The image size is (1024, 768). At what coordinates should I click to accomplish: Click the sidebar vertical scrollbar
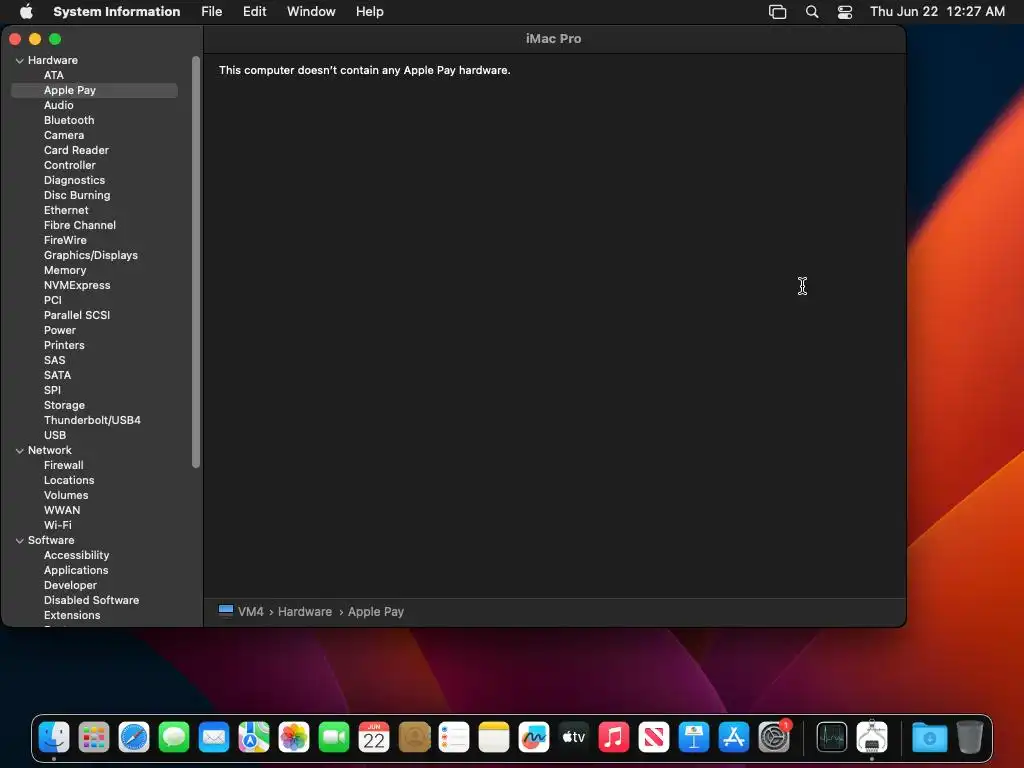click(x=196, y=262)
